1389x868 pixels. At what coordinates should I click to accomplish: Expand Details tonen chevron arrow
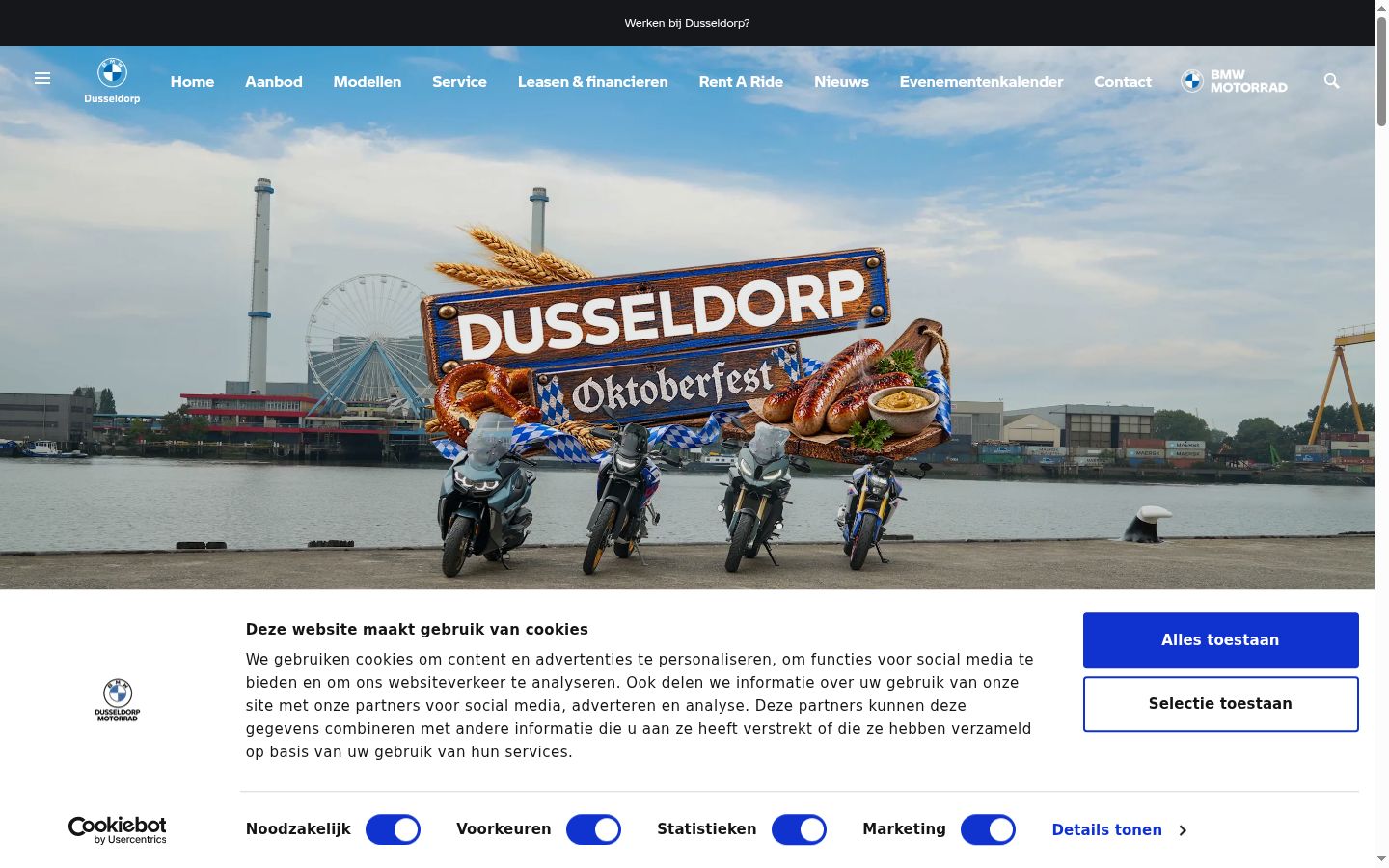pyautogui.click(x=1183, y=830)
